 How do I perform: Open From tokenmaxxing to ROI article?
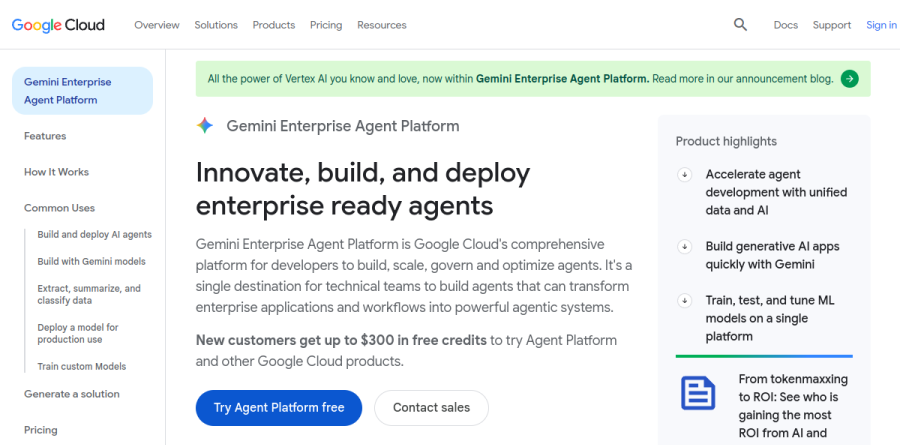793,406
